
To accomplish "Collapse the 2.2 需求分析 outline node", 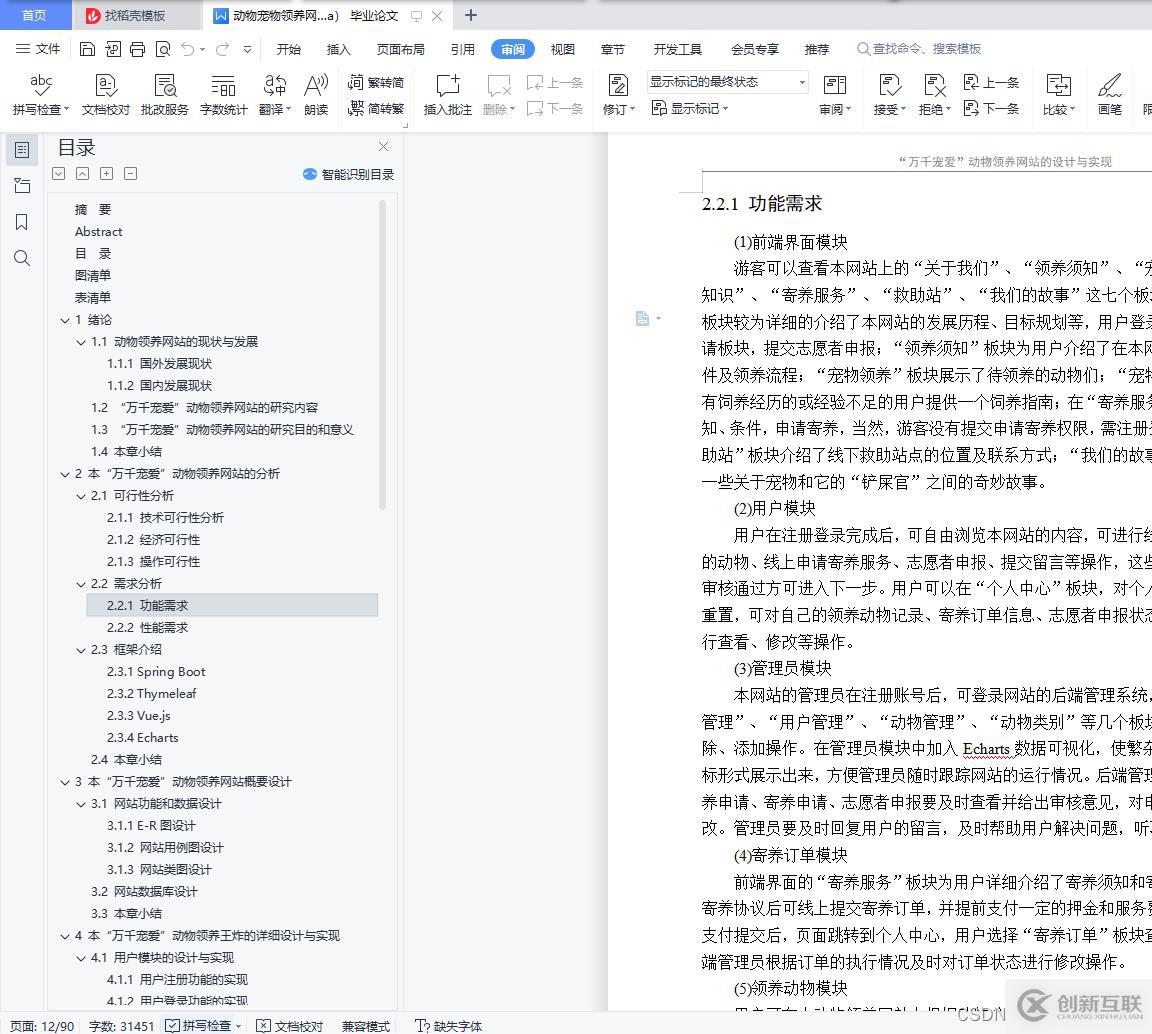I will [82, 584].
